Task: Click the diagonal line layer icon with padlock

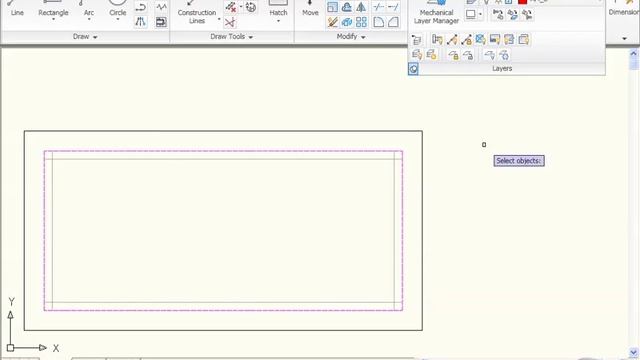Action: [466, 40]
